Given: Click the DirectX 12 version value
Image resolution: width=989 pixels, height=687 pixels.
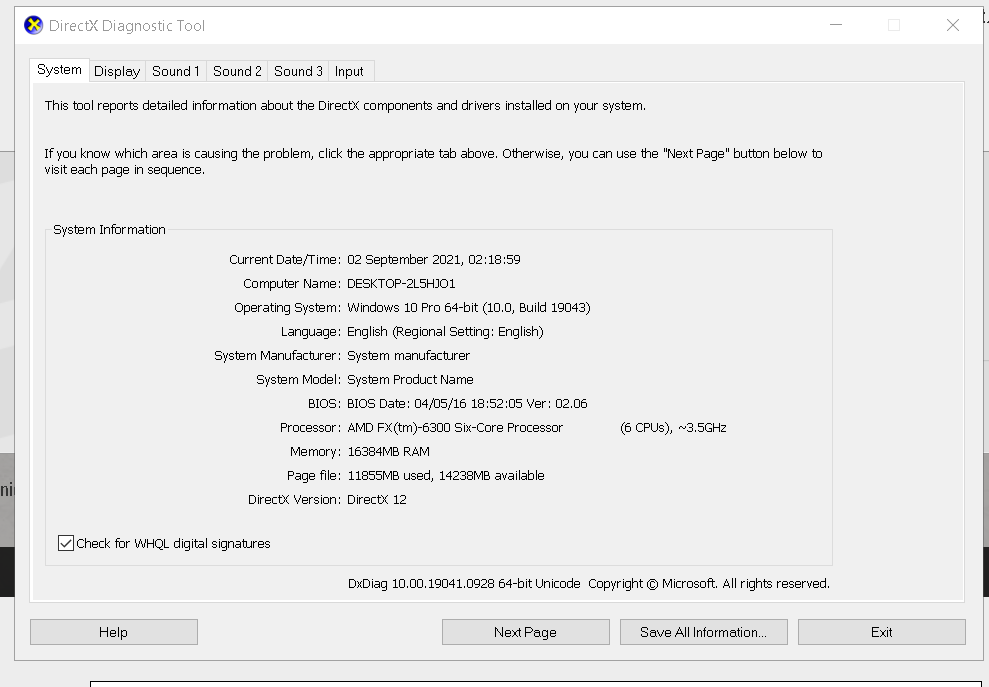Looking at the screenshot, I should point(377,499).
